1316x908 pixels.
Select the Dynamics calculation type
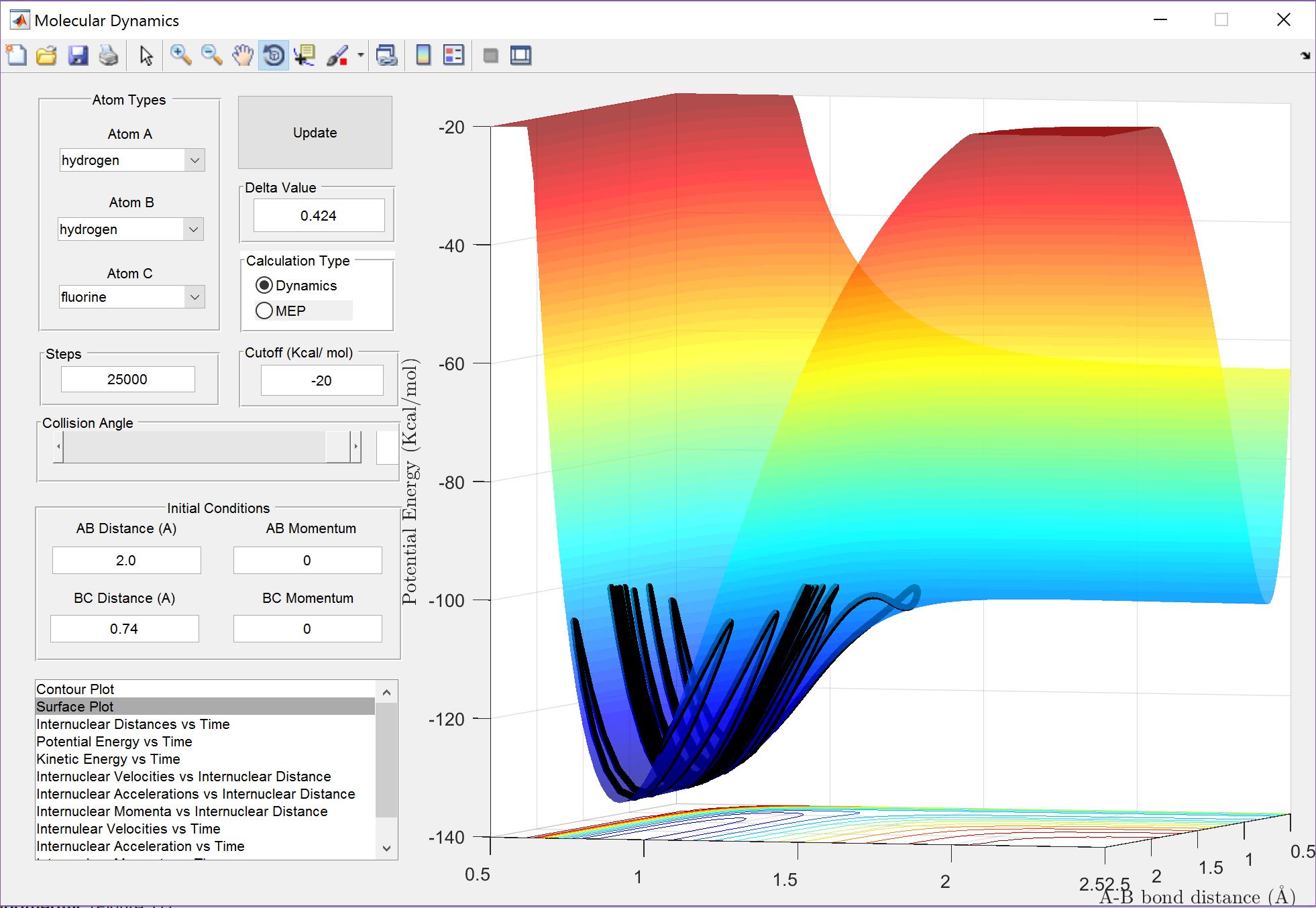(265, 286)
